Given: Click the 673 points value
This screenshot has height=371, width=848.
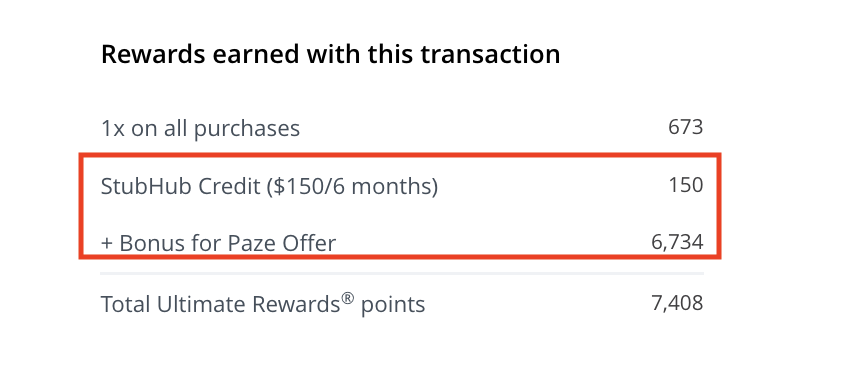Looking at the screenshot, I should tap(686, 127).
